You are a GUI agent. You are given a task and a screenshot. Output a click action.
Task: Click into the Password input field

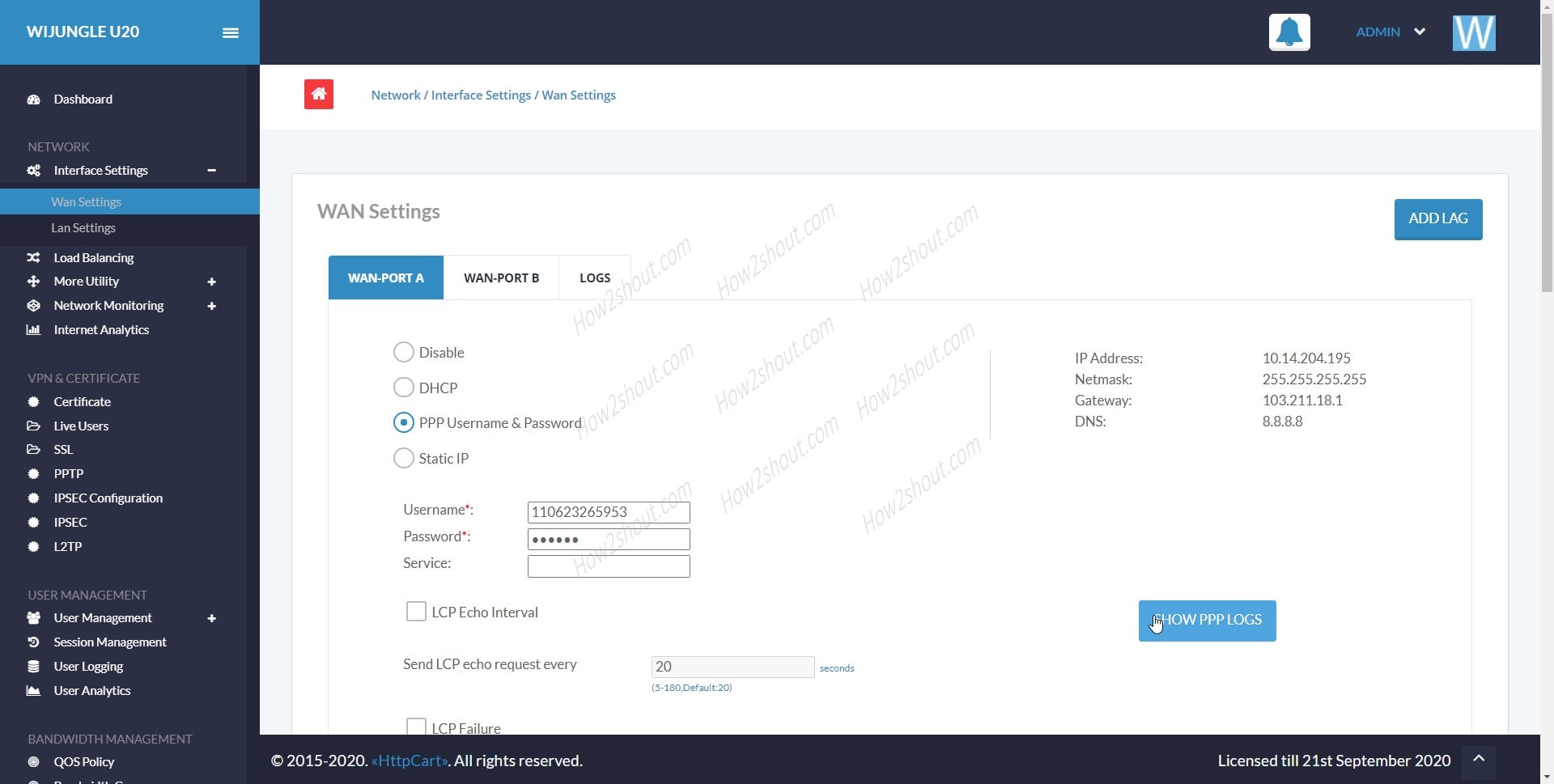(609, 539)
